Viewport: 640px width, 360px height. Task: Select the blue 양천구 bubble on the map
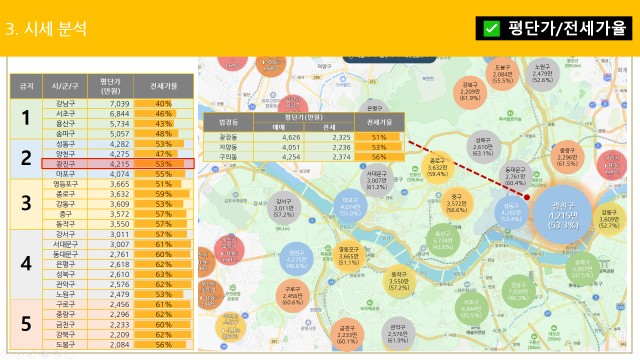pyautogui.click(x=296, y=259)
